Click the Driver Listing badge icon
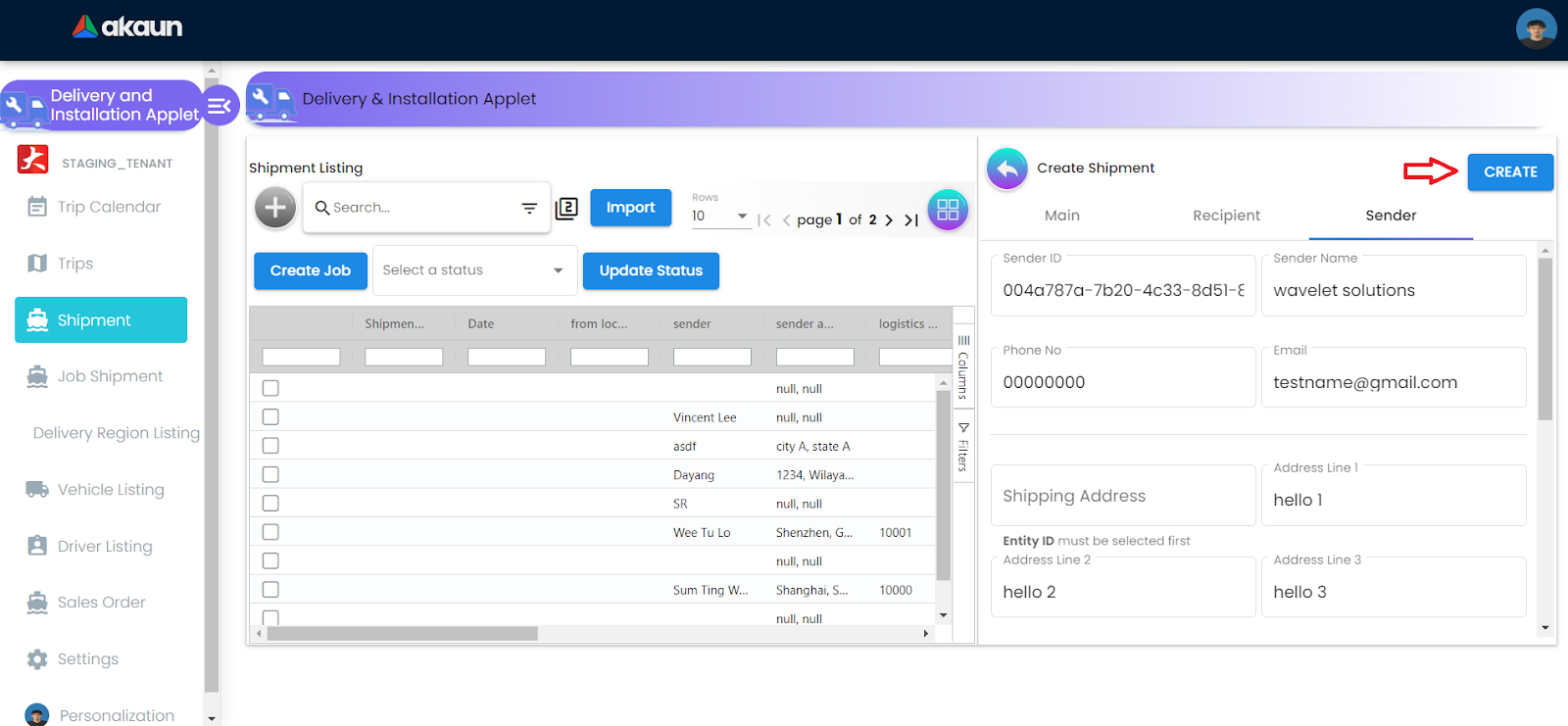Screen dimensions: 1568x726 pyautogui.click(x=37, y=546)
